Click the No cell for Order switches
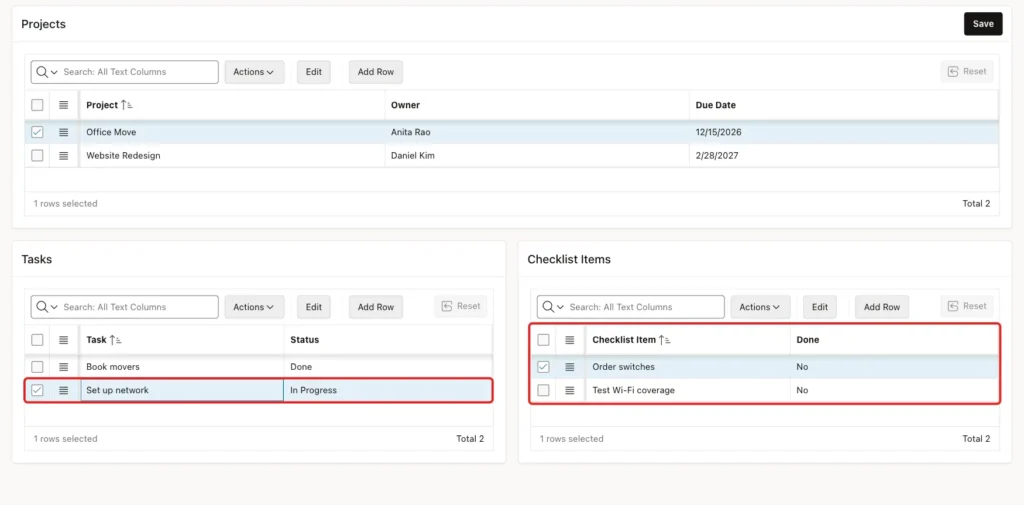 pos(894,367)
